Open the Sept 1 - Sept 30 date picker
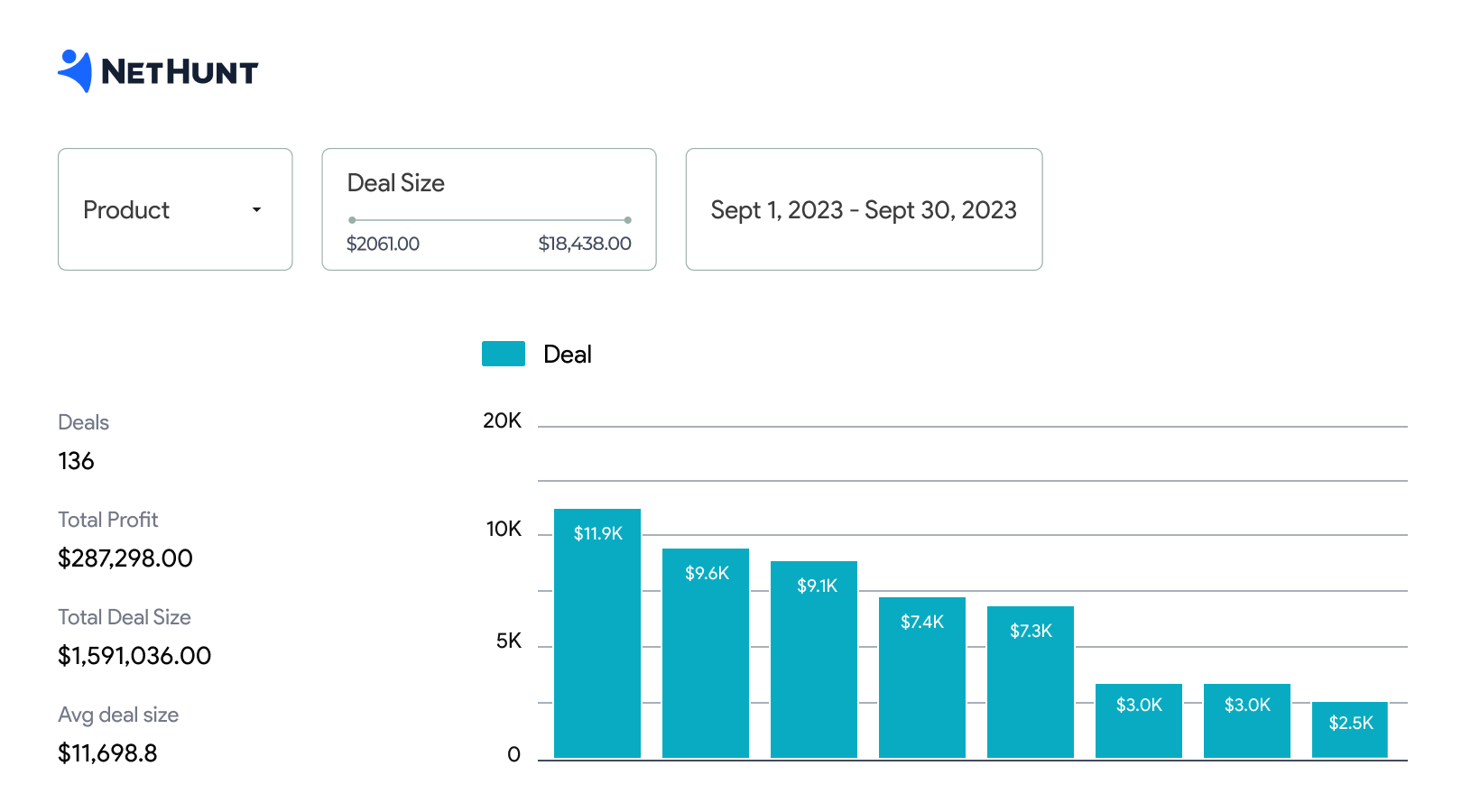Screen dimensions: 1480x812 point(863,209)
